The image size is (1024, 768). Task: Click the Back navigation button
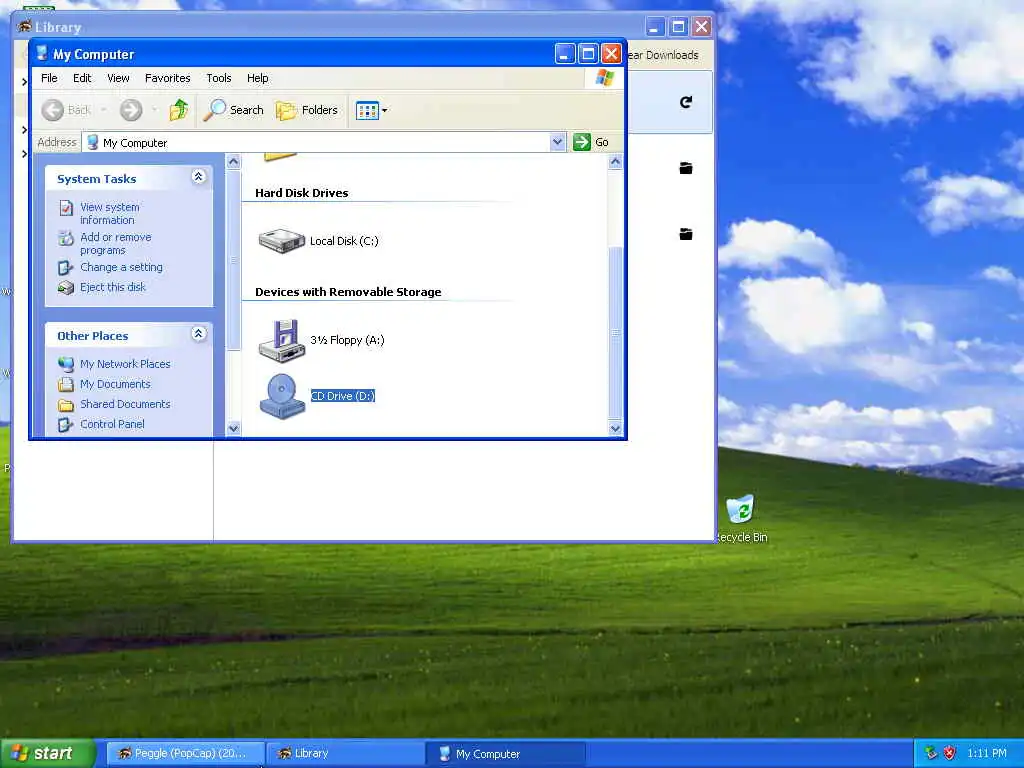(67, 110)
